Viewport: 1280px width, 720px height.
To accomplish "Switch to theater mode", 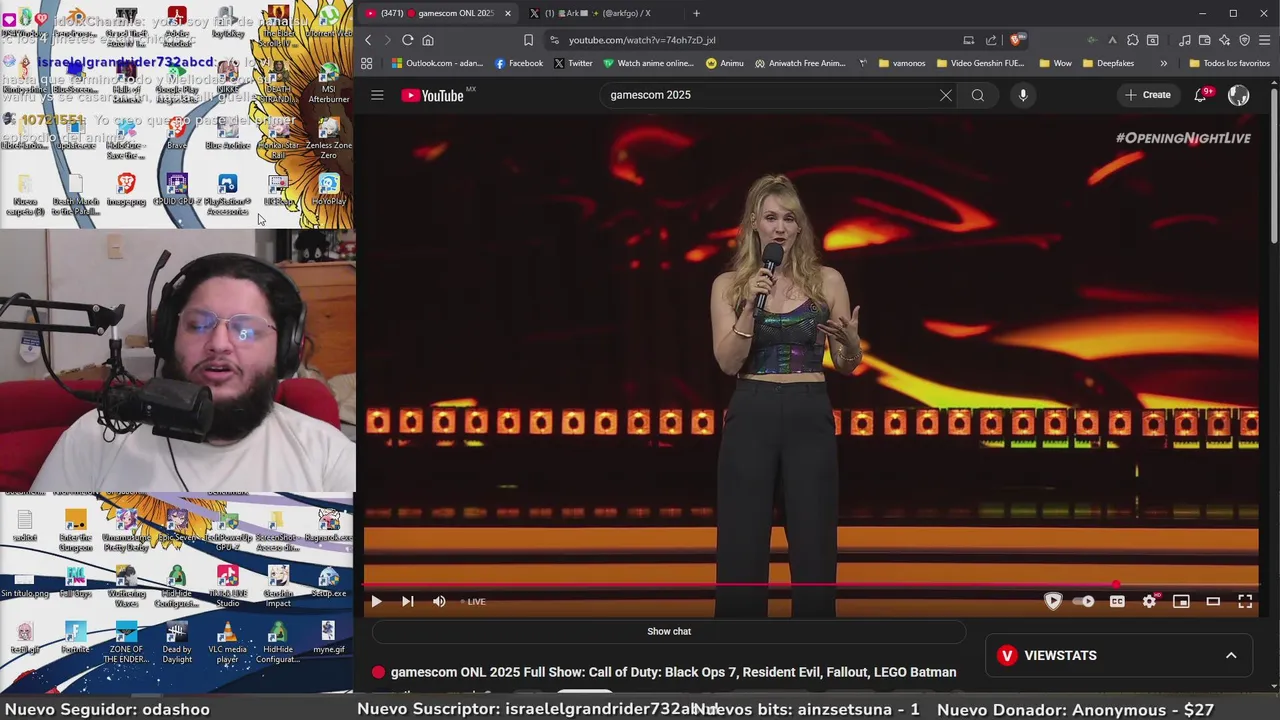I will pyautogui.click(x=1213, y=601).
